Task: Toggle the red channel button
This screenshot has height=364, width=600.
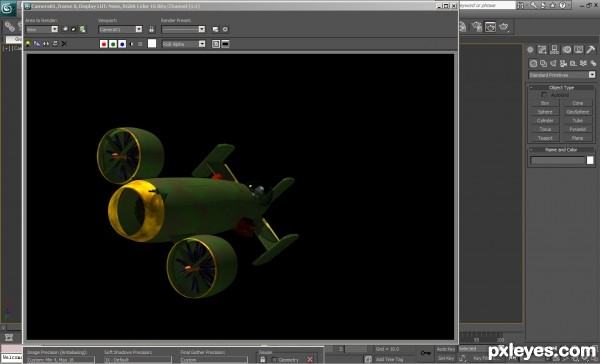Action: coord(104,44)
